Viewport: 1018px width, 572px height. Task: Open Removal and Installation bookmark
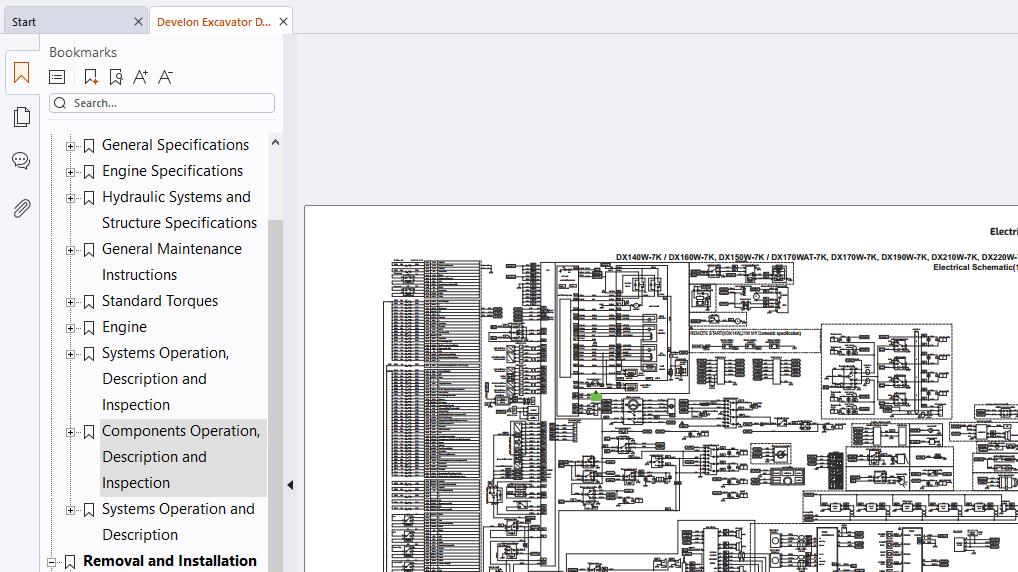click(170, 560)
